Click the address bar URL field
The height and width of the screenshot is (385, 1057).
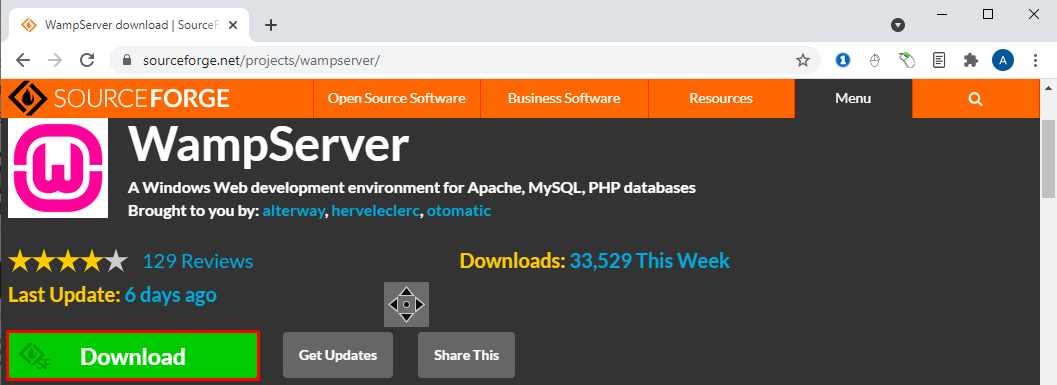click(x=465, y=61)
